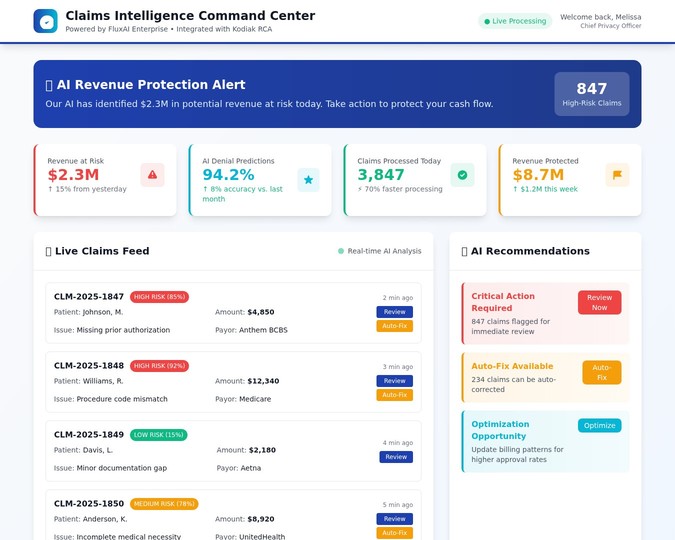The width and height of the screenshot is (675, 540).
Task: Click the Welcome back, Melissa text
Action: click(601, 17)
